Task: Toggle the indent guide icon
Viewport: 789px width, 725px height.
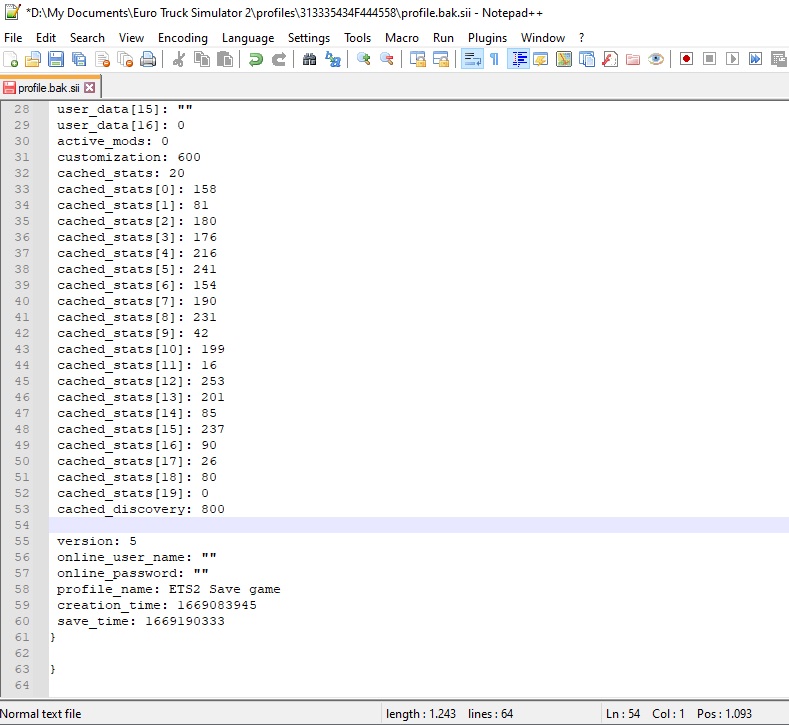Action: pos(518,59)
